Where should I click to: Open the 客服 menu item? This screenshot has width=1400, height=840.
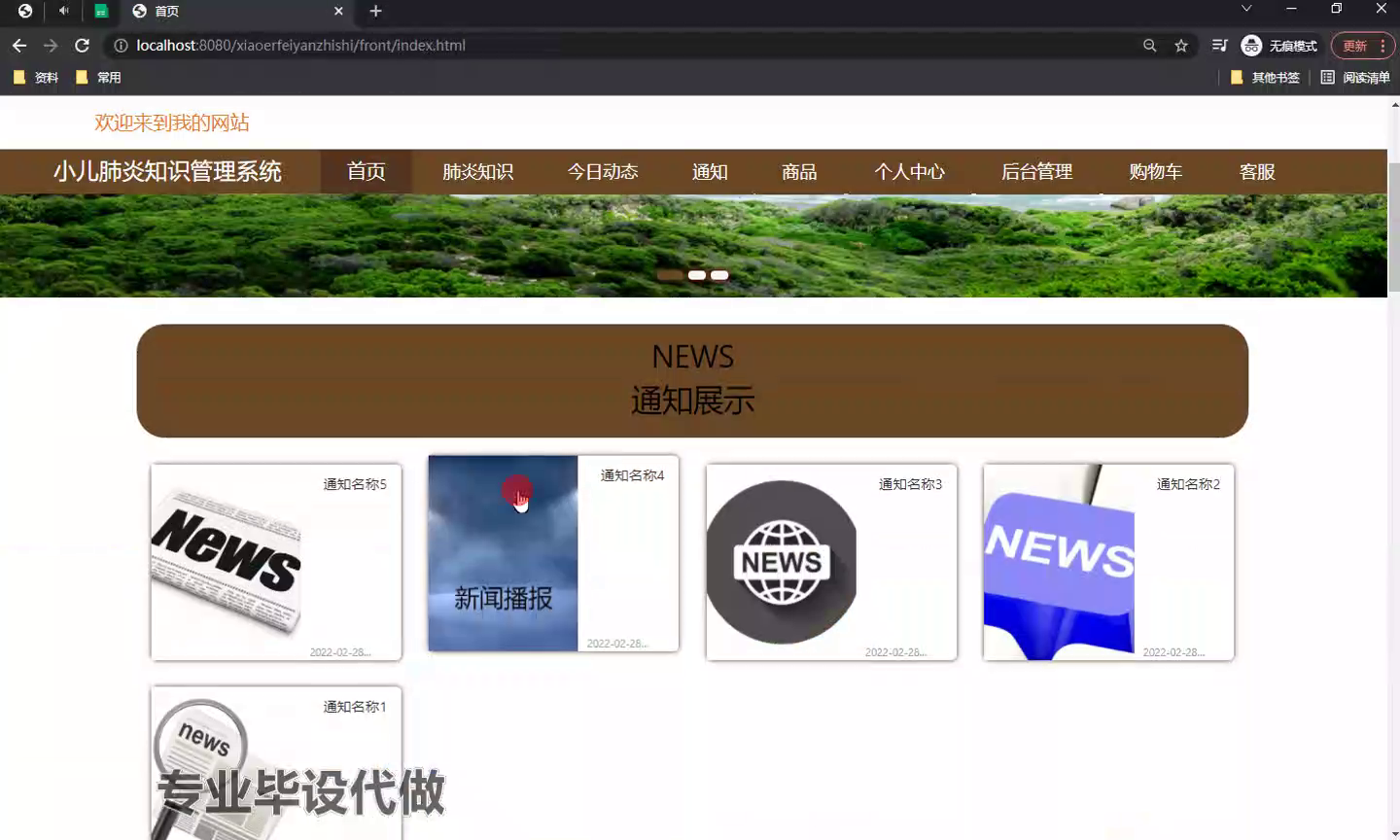coord(1257,172)
